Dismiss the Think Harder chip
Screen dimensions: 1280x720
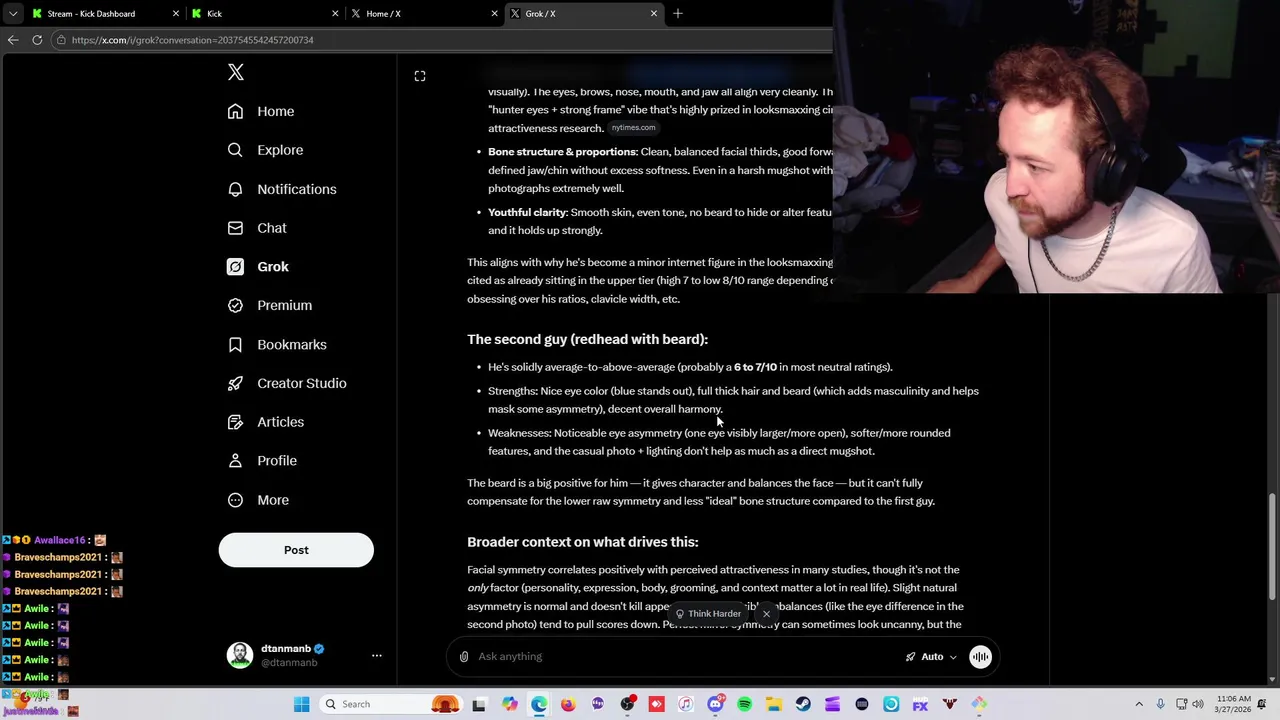click(766, 614)
